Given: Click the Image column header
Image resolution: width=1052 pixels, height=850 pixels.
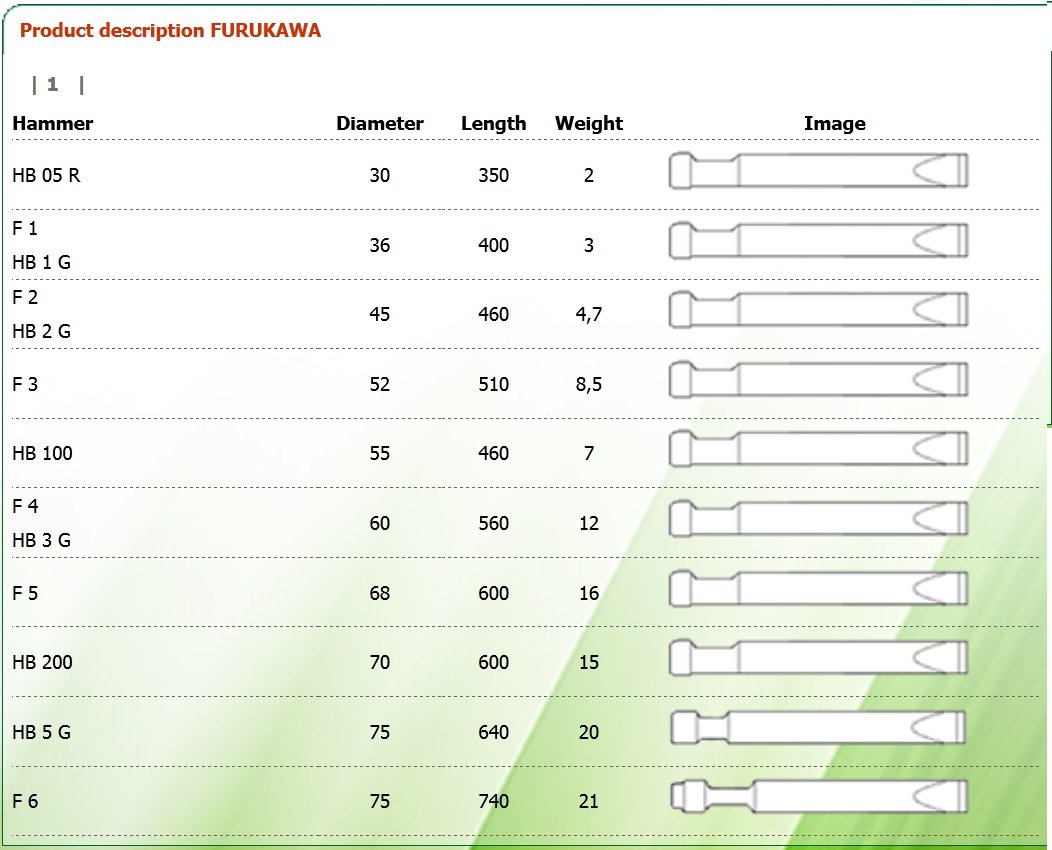Looking at the screenshot, I should click(x=835, y=123).
